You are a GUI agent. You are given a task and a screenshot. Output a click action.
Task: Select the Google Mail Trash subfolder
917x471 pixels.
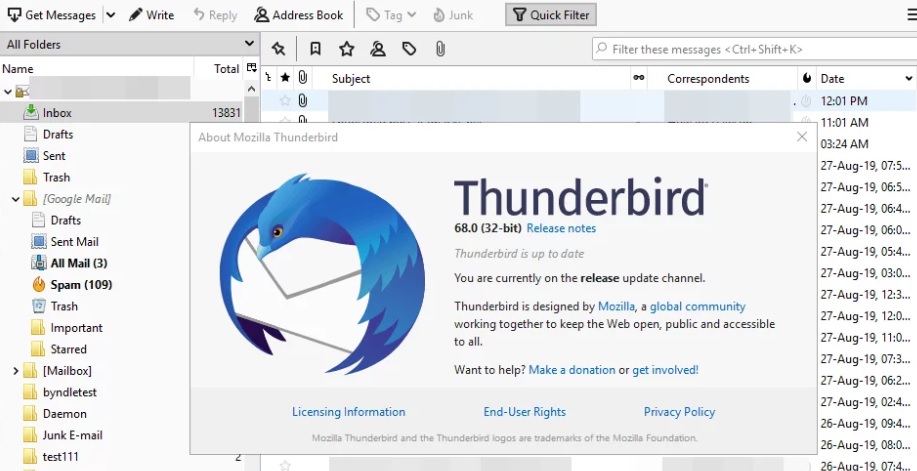(64, 306)
